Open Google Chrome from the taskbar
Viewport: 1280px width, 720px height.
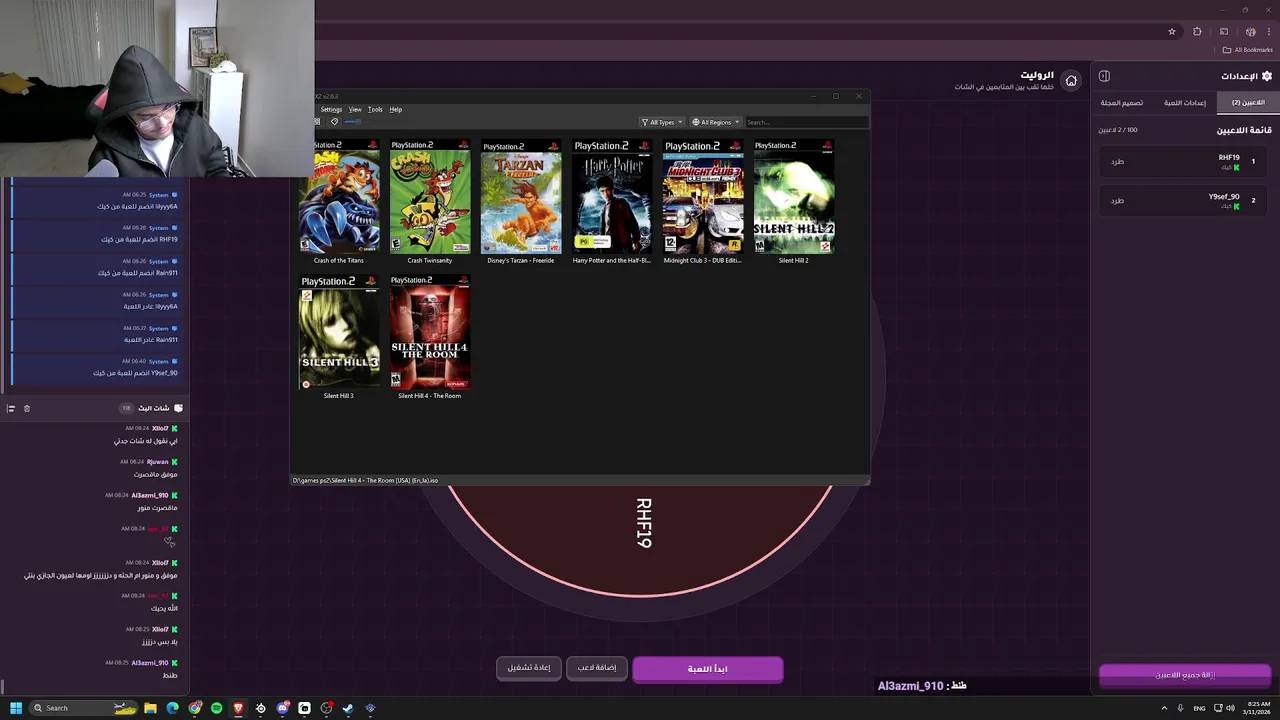(x=195, y=708)
